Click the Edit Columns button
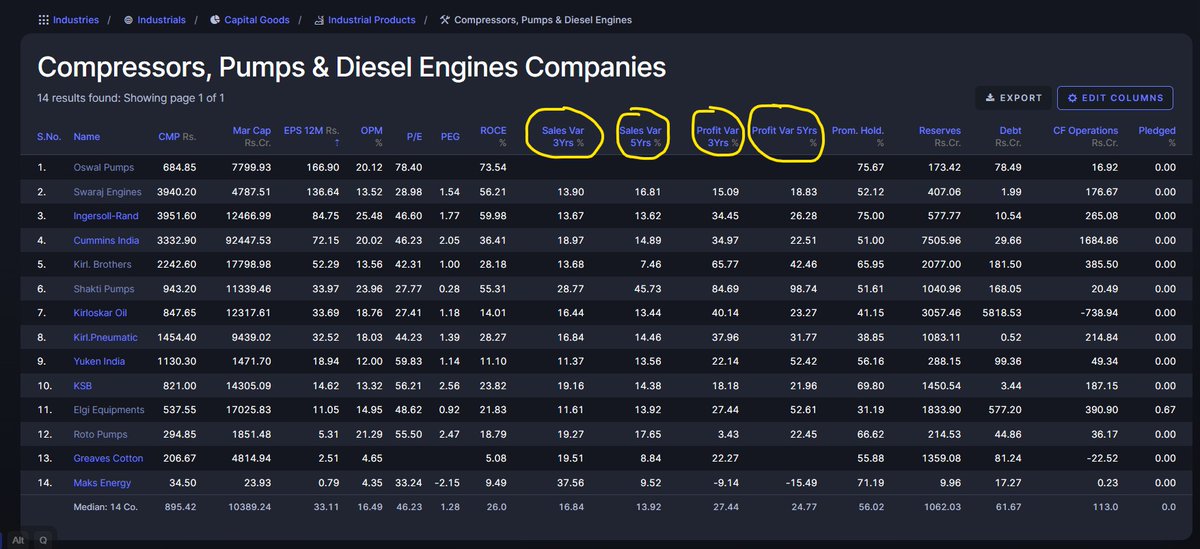Image resolution: width=1200 pixels, height=549 pixels. click(x=1116, y=98)
